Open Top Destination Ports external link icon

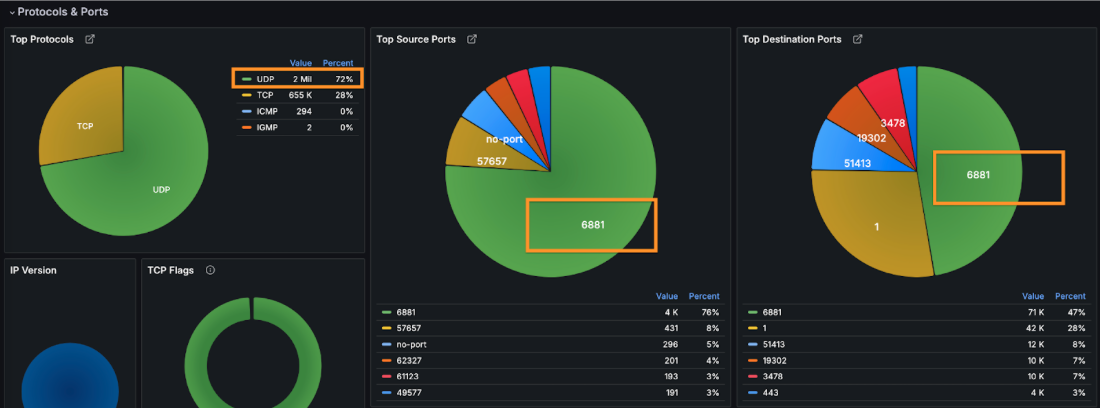tap(858, 40)
